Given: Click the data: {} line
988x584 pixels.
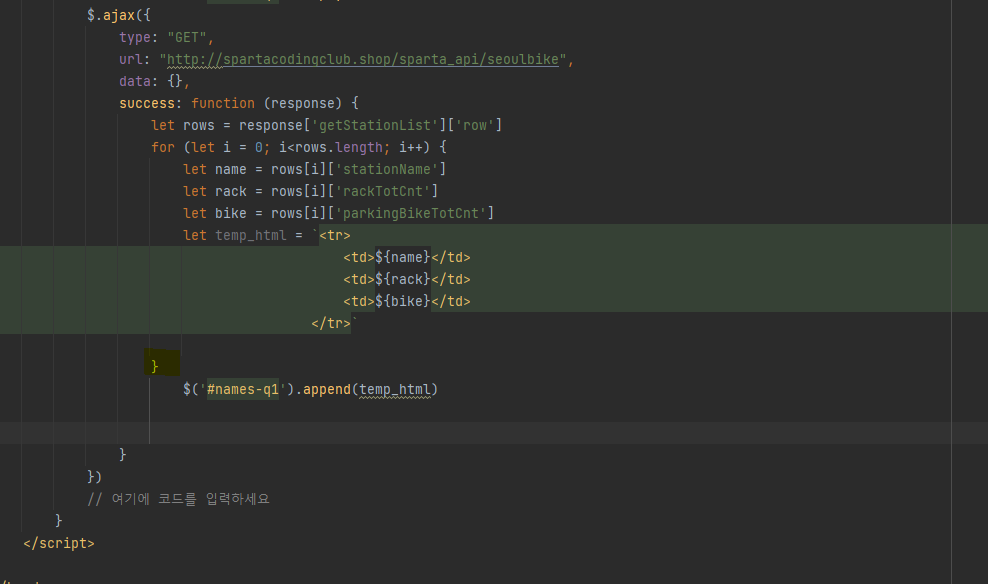Looking at the screenshot, I should (154, 81).
